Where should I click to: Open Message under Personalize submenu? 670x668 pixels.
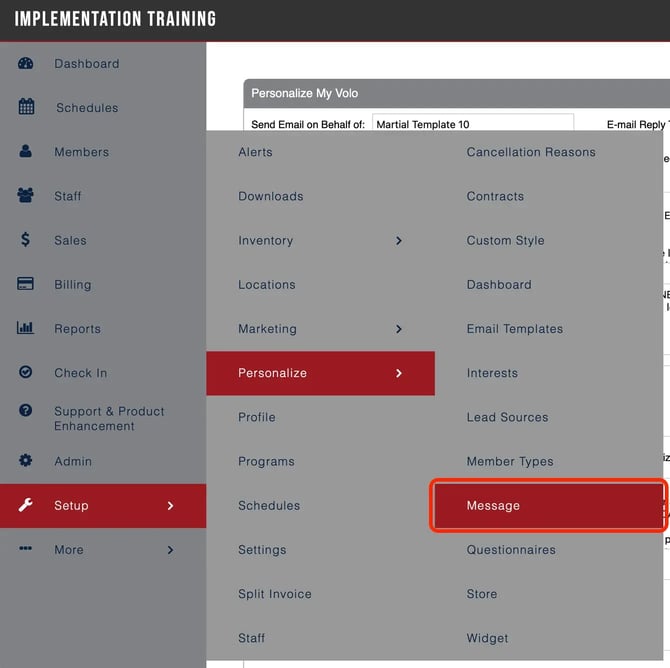coord(493,506)
